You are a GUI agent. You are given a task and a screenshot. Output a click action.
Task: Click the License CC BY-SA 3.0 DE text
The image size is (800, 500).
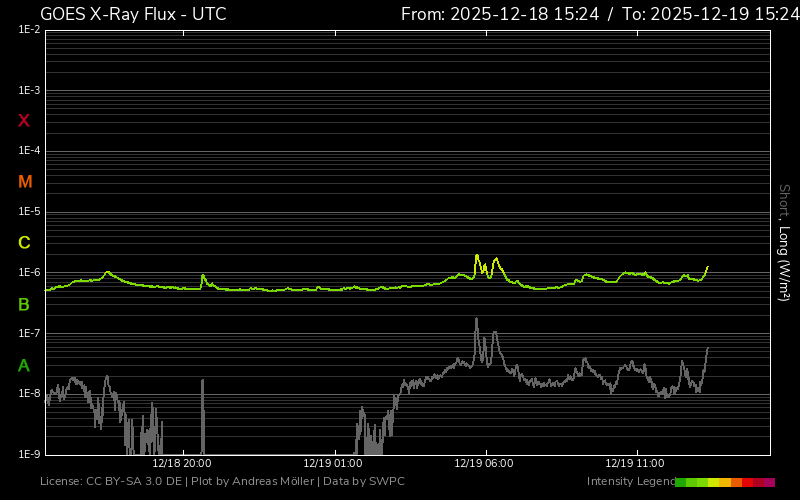(x=112, y=482)
